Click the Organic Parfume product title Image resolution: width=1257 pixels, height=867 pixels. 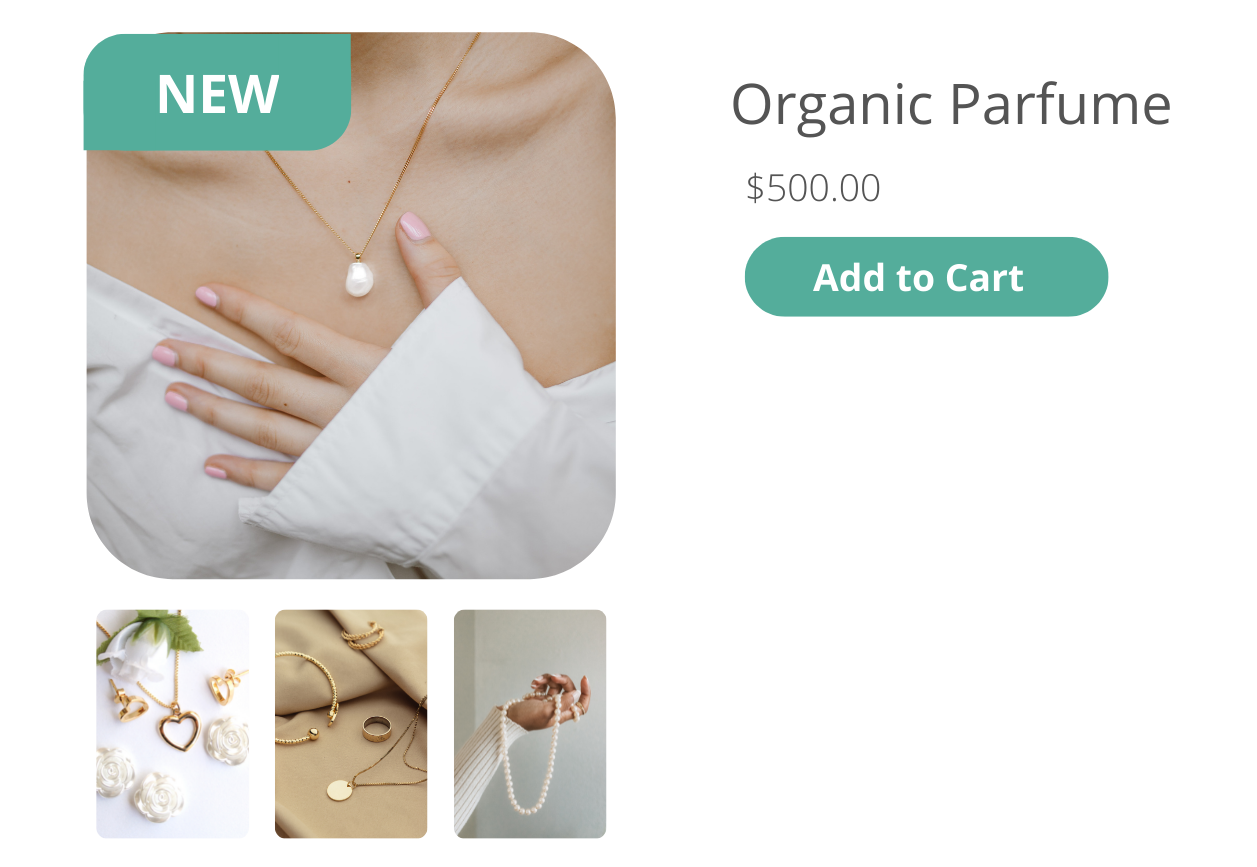[951, 104]
